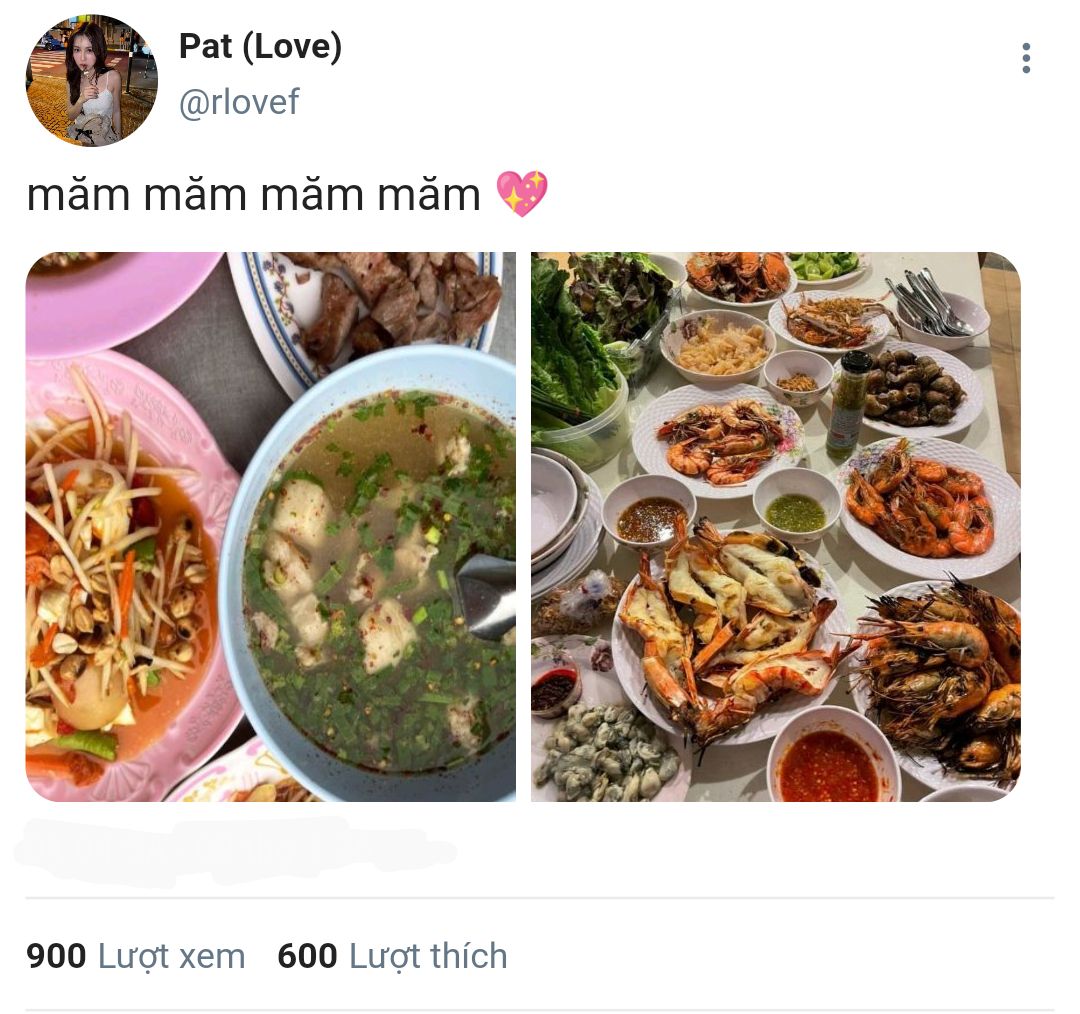Image resolution: width=1080 pixels, height=1014 pixels.
Task: Click Pat's circular profile avatar
Action: click(x=92, y=81)
